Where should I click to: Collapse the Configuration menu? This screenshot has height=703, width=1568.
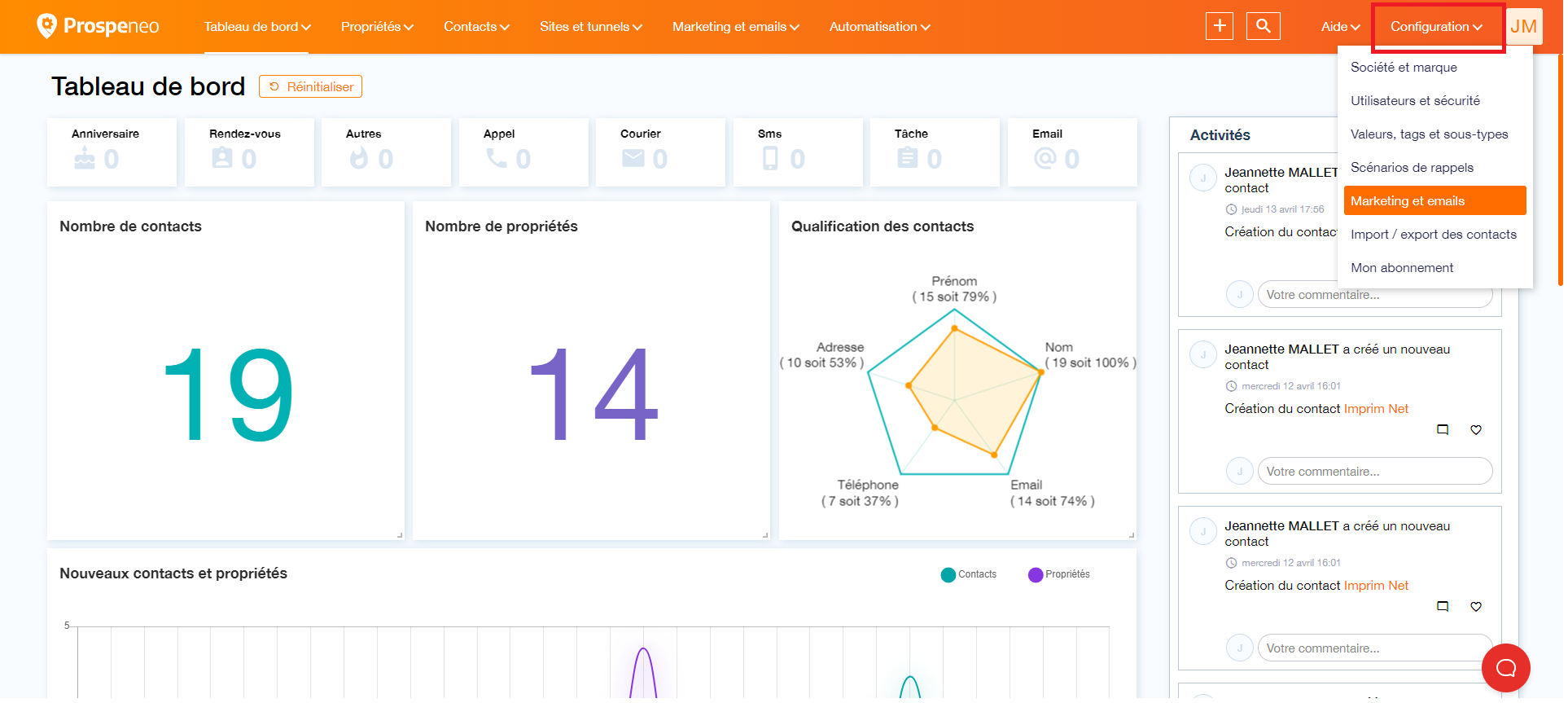click(1437, 27)
